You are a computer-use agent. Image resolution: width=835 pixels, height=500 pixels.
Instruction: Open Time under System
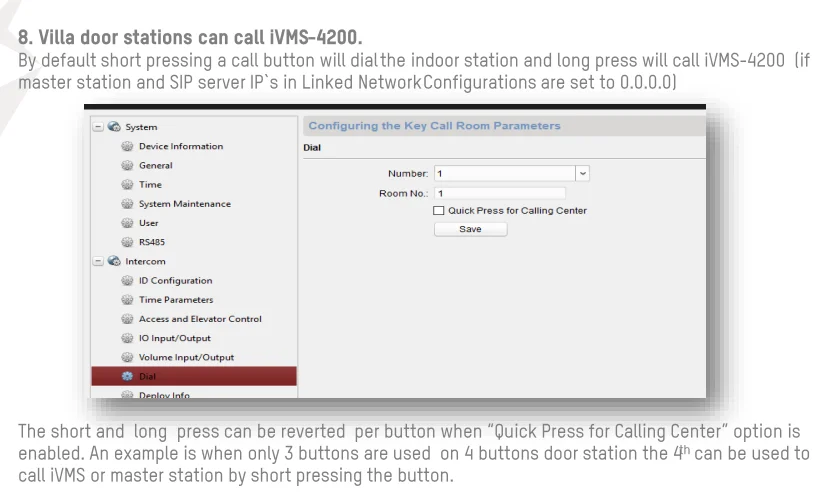pyautogui.click(x=150, y=185)
